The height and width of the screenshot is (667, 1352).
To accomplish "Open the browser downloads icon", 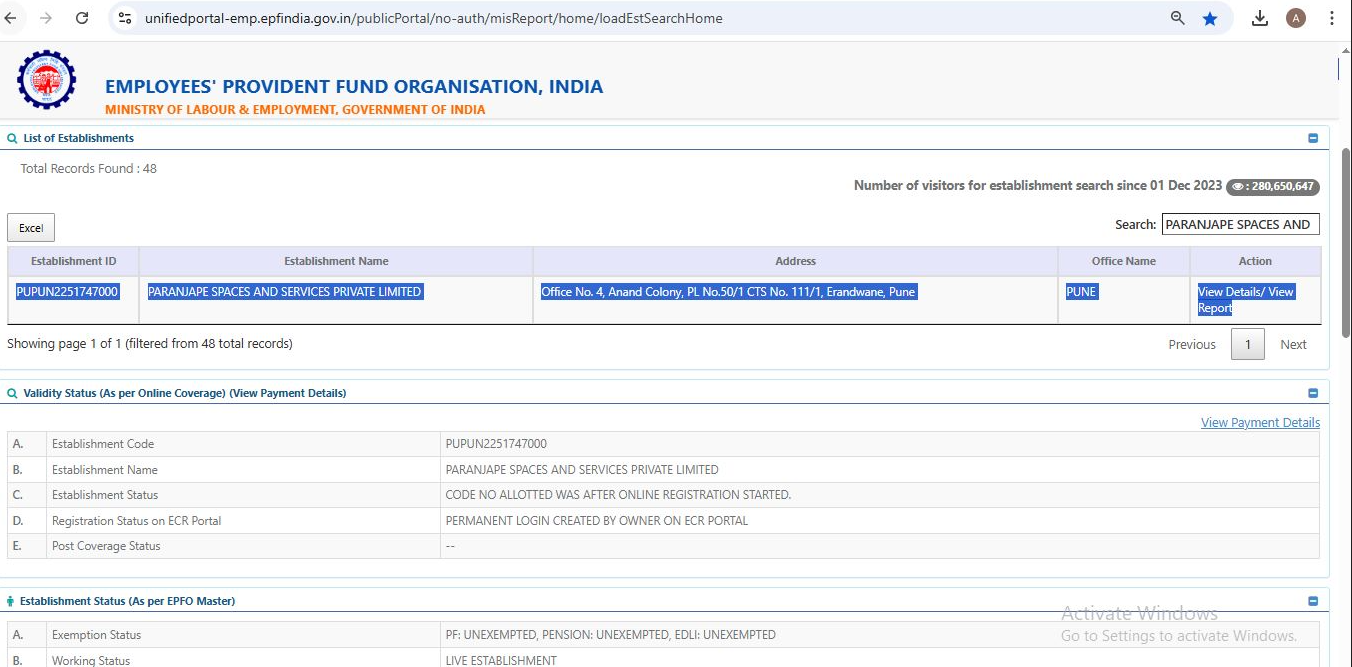I will [1260, 18].
